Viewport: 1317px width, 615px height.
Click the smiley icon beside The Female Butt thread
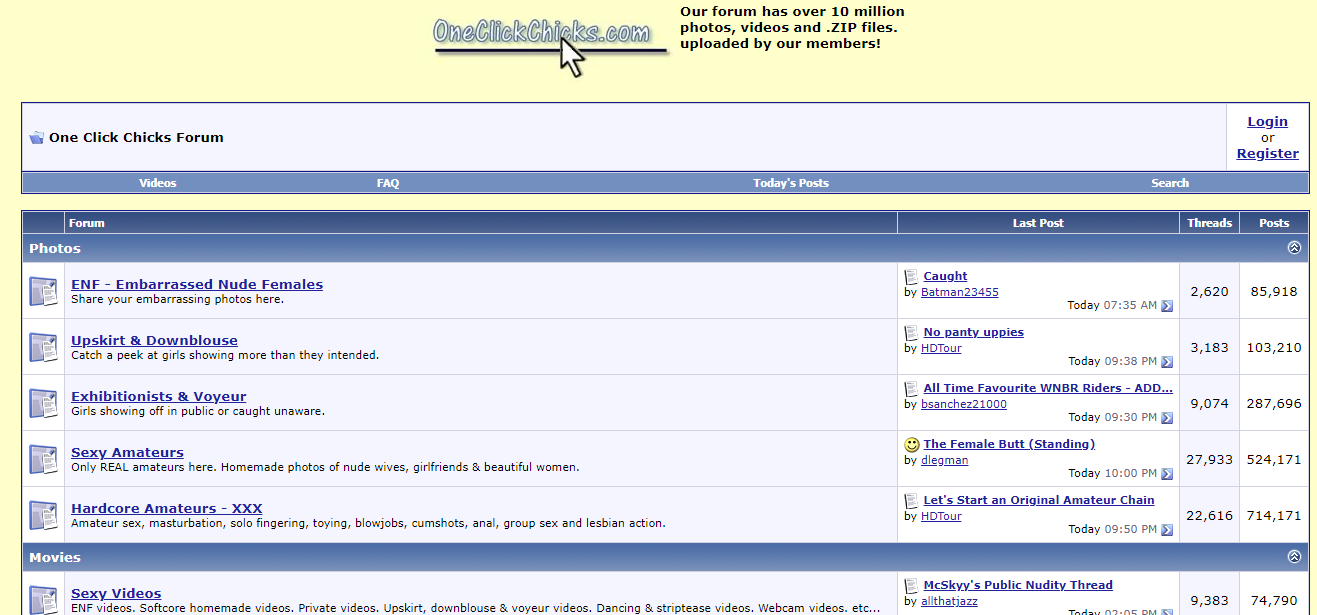click(x=911, y=445)
